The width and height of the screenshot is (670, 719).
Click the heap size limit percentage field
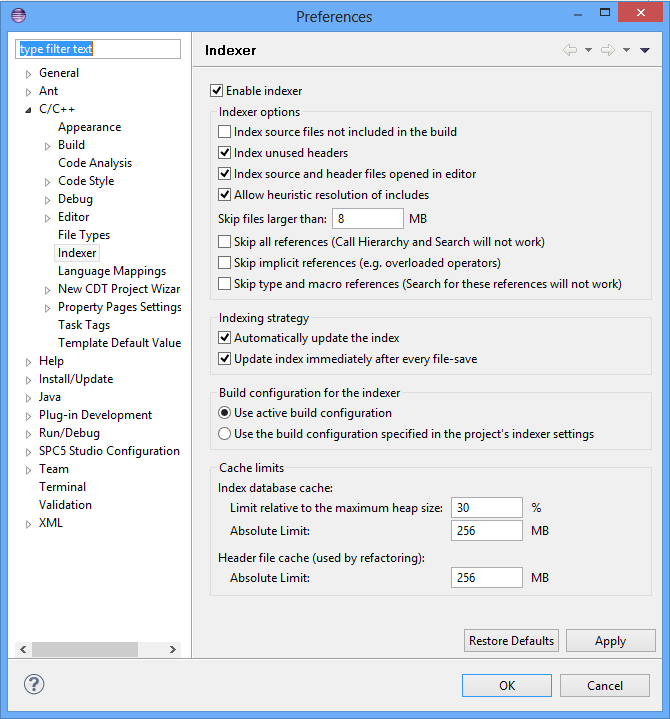point(487,508)
